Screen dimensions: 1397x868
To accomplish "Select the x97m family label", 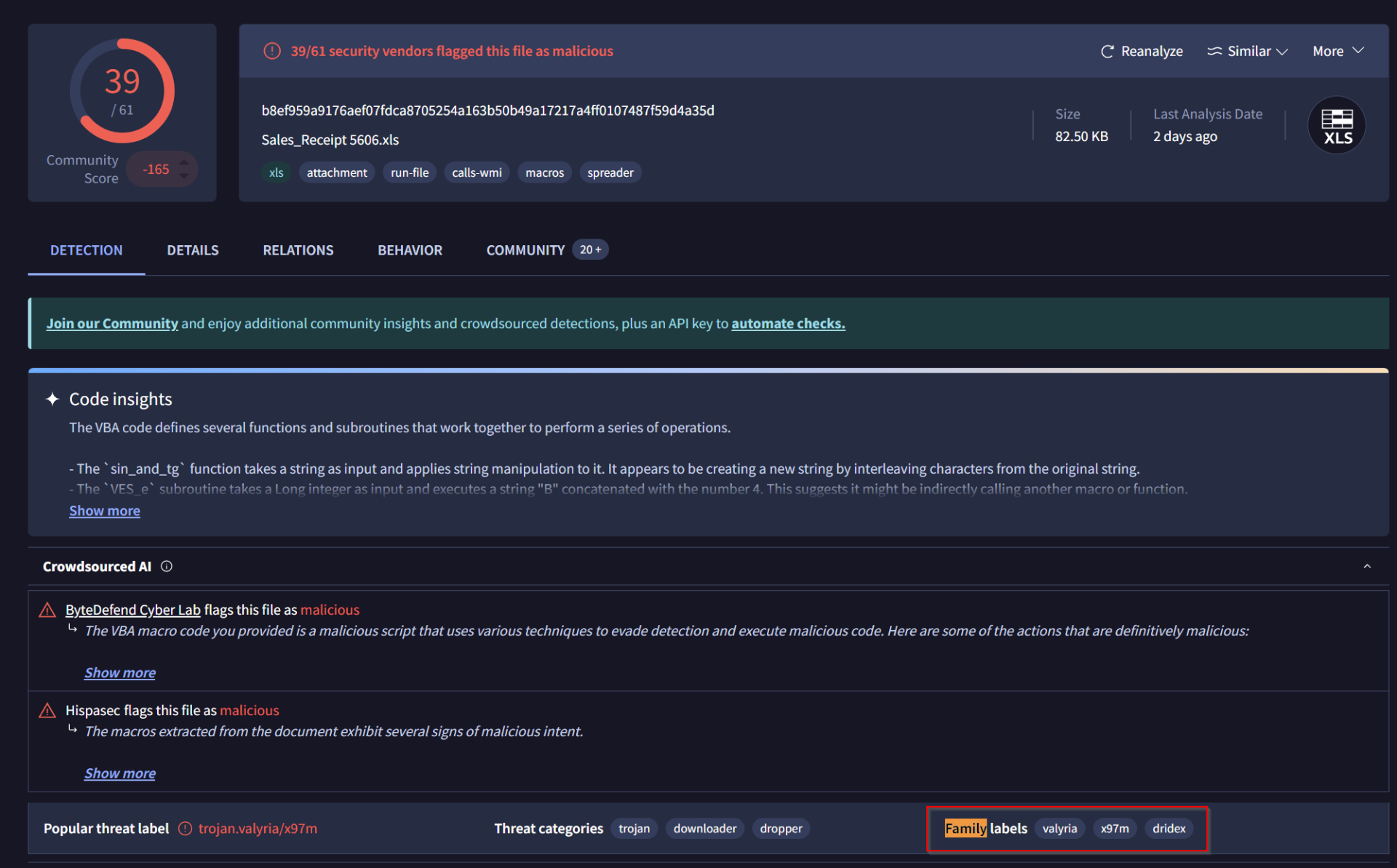I will click(x=1115, y=828).
